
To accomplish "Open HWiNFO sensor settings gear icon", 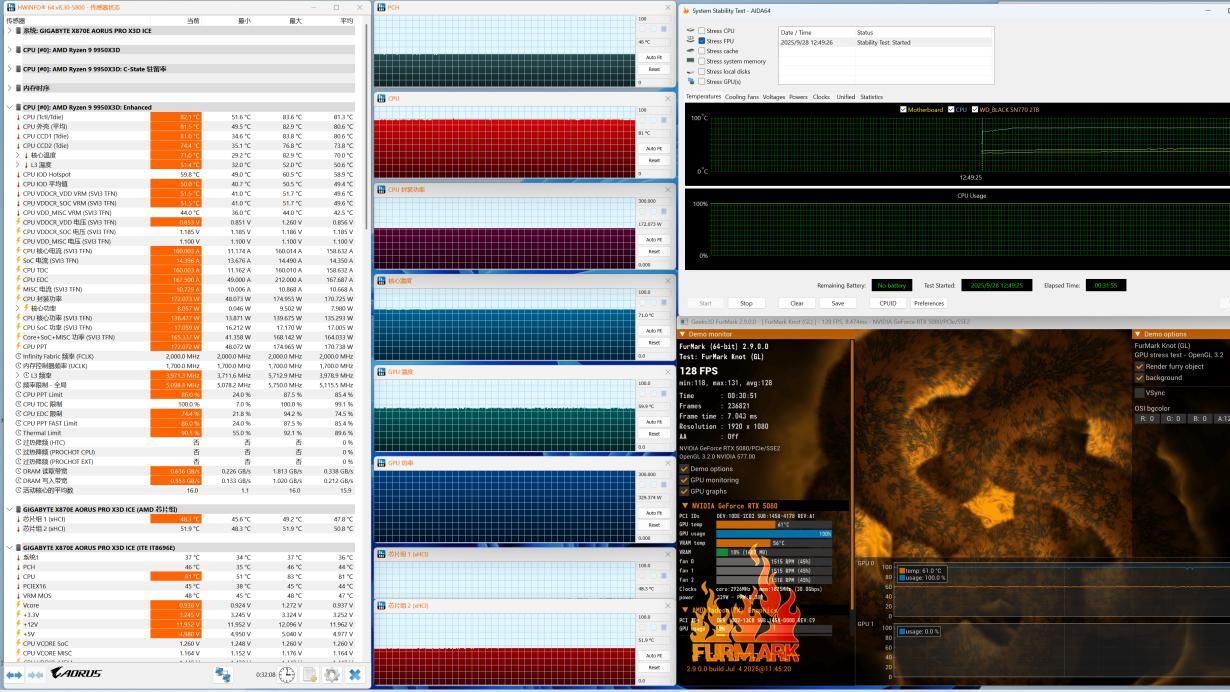I will pos(332,675).
